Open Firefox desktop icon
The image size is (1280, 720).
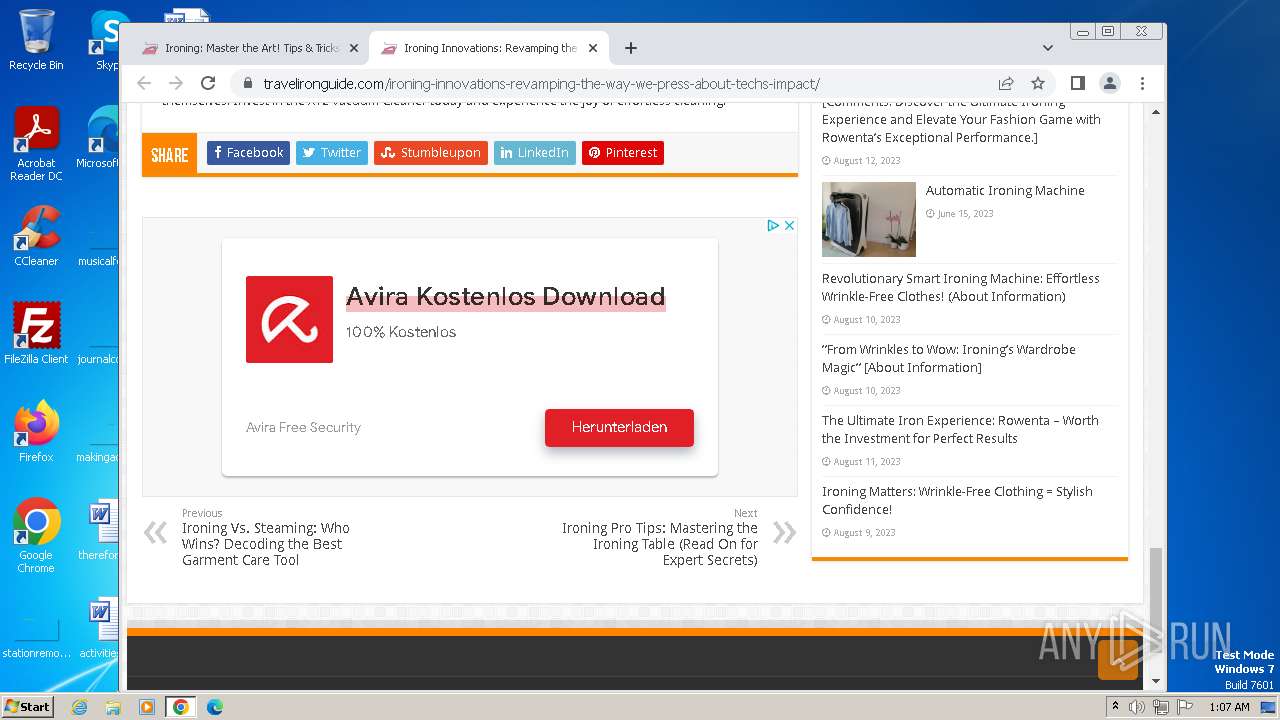[x=36, y=431]
